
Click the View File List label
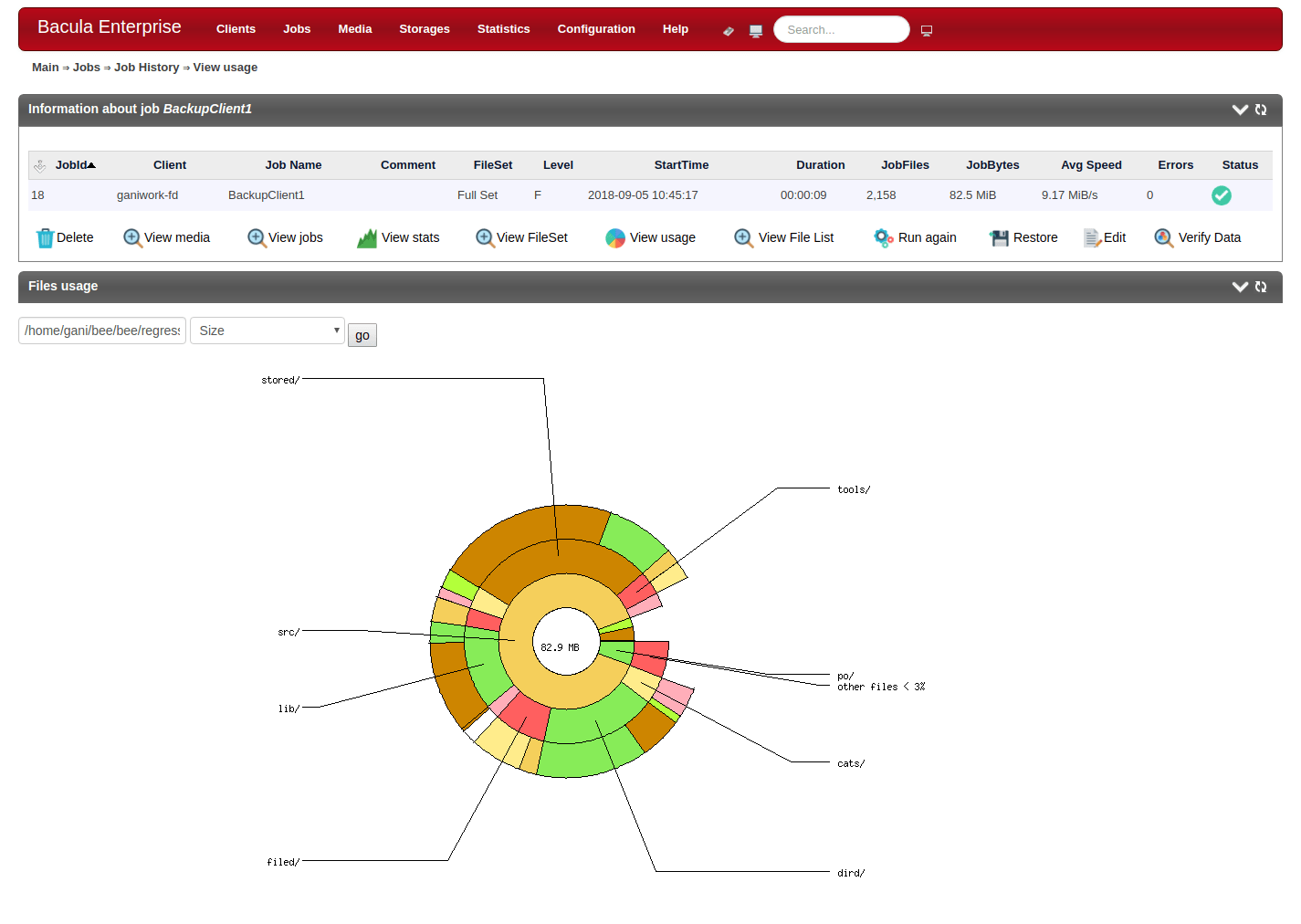tap(796, 237)
